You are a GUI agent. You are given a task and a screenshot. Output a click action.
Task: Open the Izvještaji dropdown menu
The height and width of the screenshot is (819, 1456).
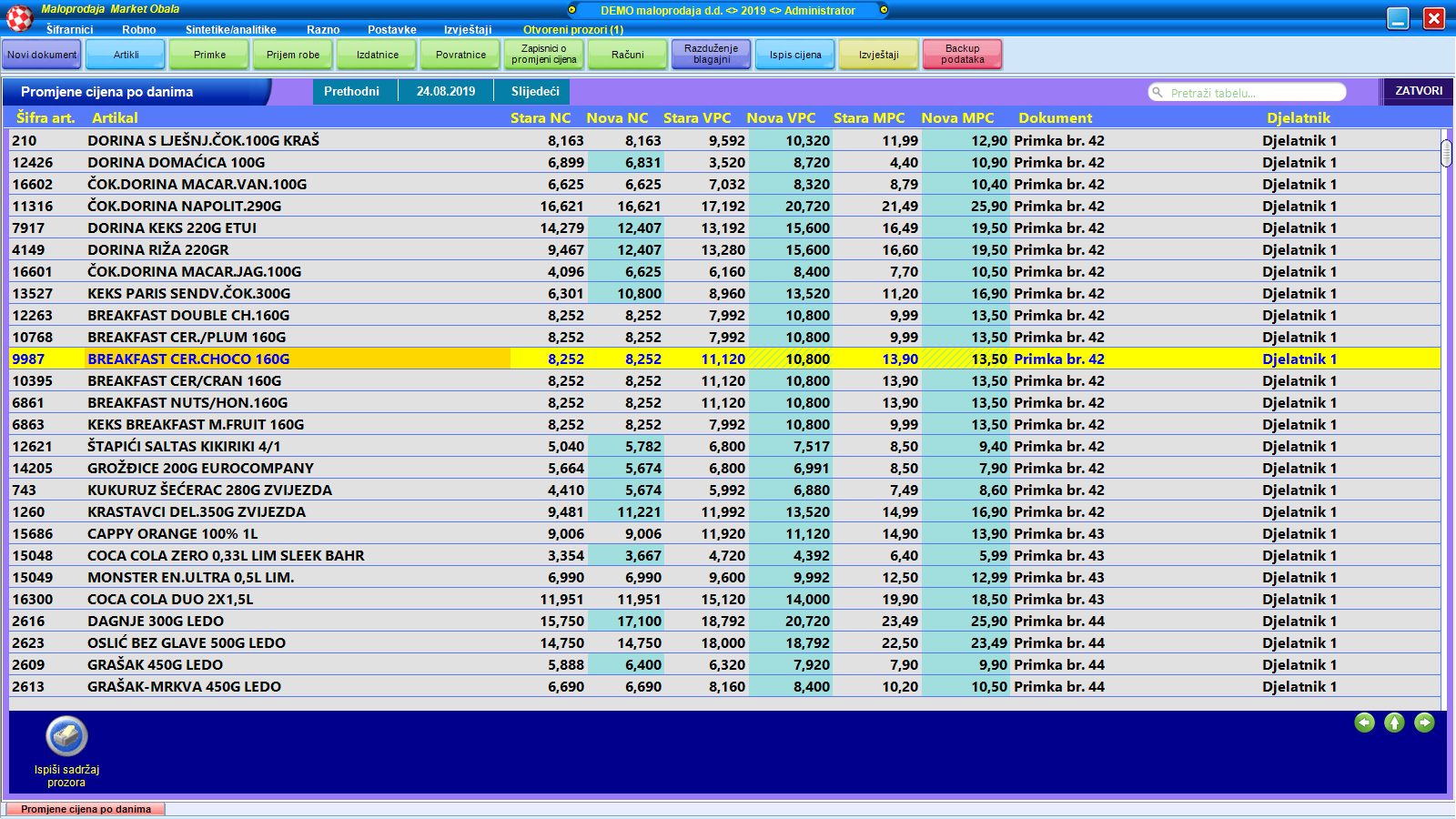tap(468, 30)
